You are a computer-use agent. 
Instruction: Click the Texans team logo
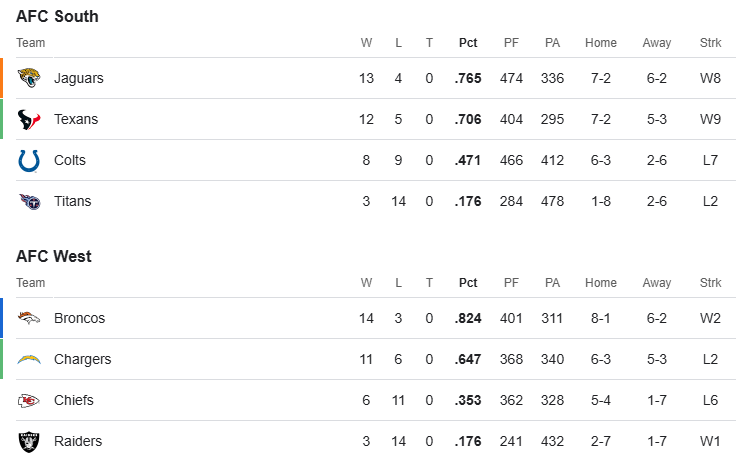click(30, 119)
